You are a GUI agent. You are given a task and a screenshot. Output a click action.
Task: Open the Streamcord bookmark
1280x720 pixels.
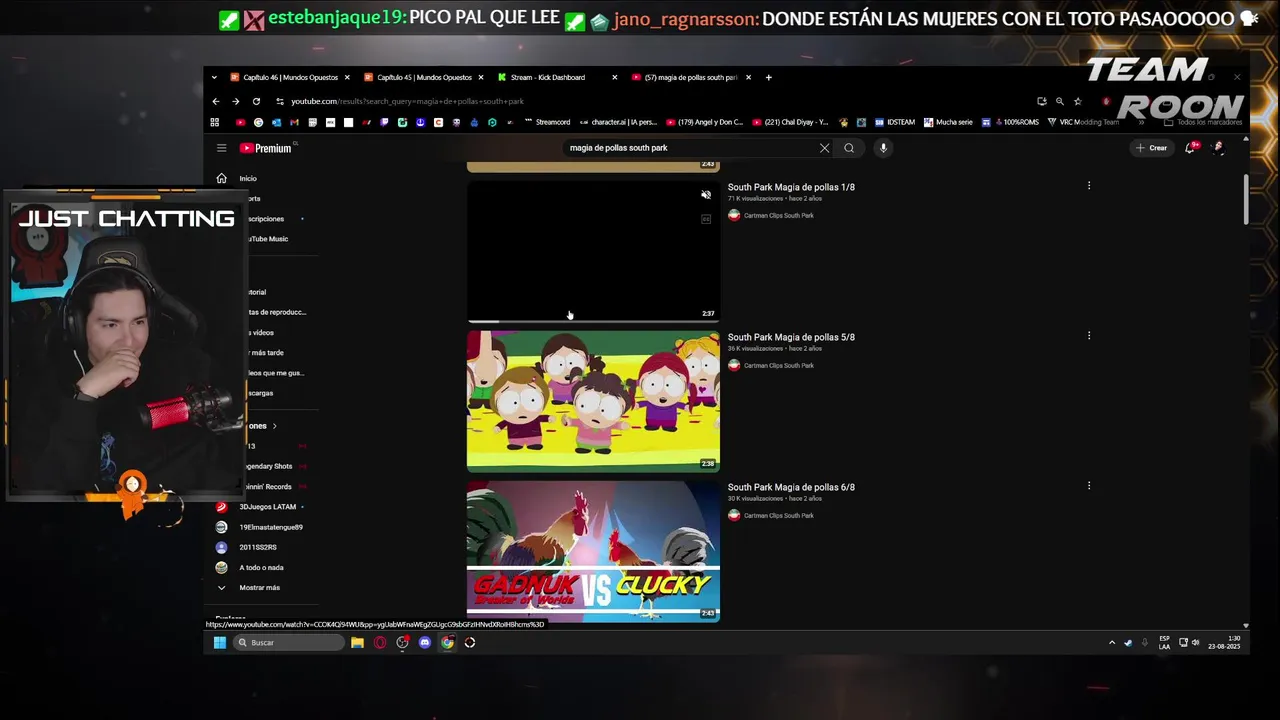pos(548,122)
